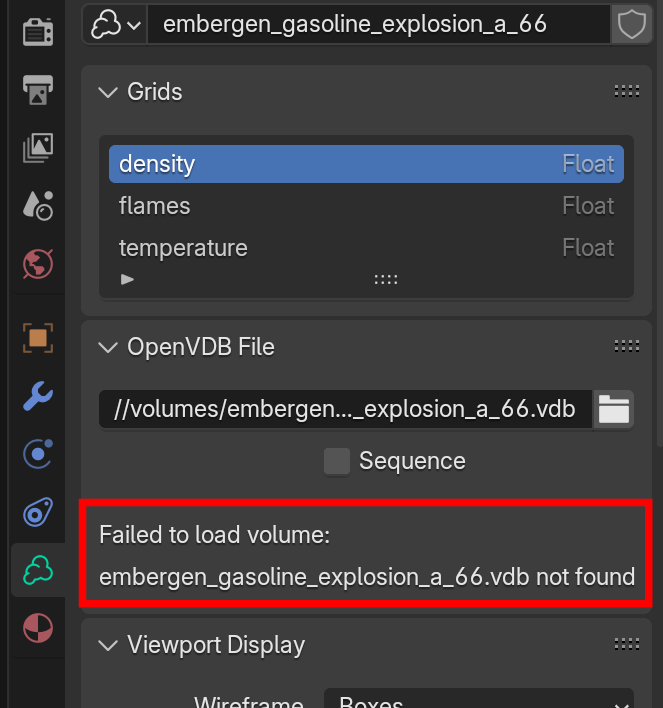Open the Modifiers wrench tab

click(x=38, y=396)
